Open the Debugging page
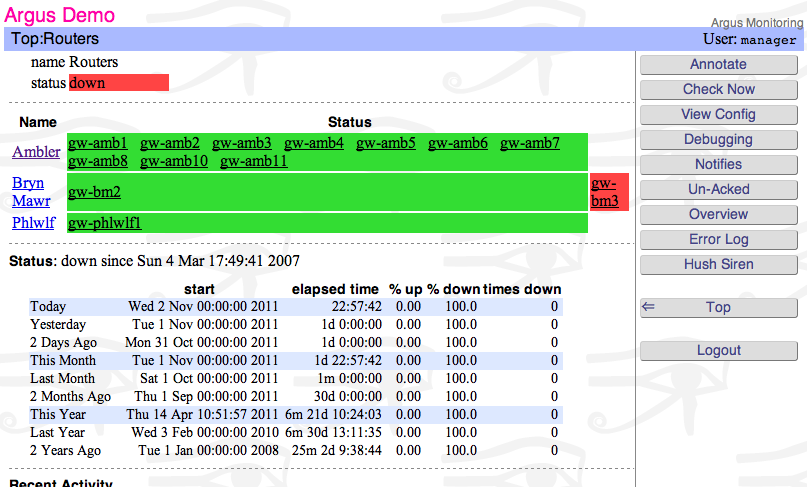The image size is (807, 487). [717, 139]
